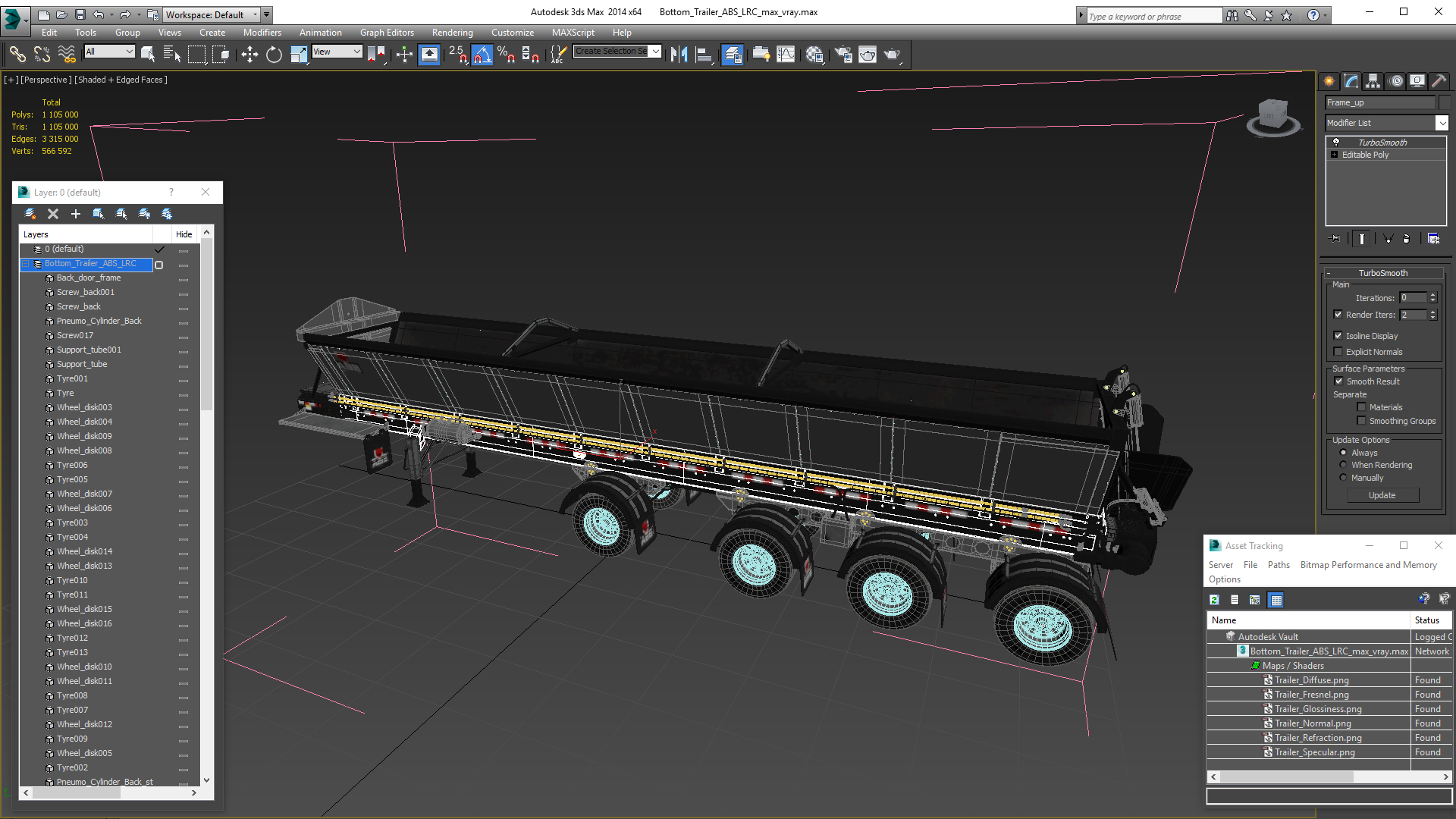
Task: Click the object color swatch beside Frame_up
Action: click(x=1444, y=102)
